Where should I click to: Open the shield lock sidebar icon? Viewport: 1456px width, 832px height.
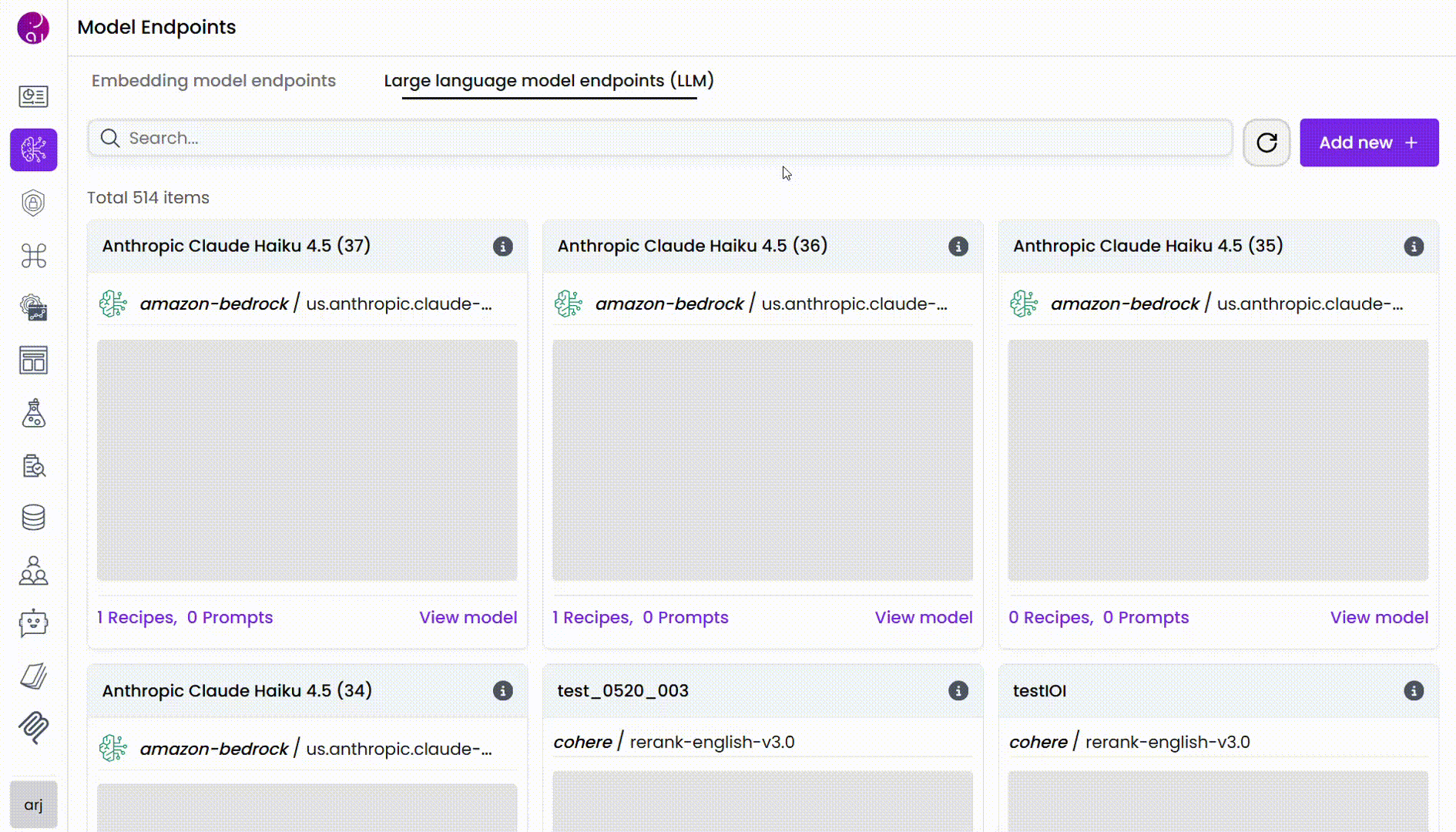(33, 203)
